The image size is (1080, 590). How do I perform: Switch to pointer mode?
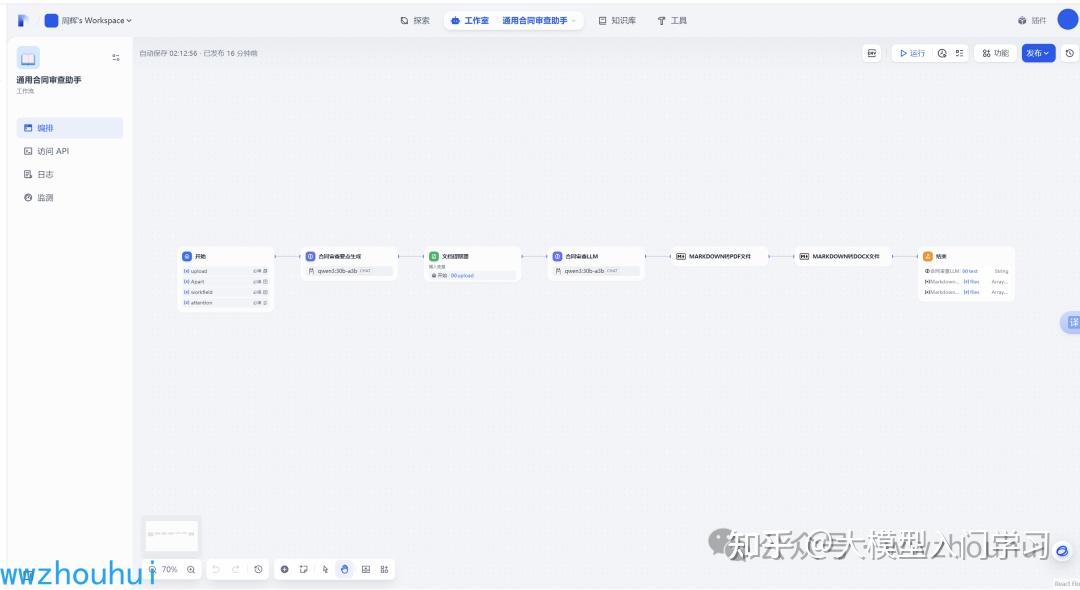[x=325, y=569]
